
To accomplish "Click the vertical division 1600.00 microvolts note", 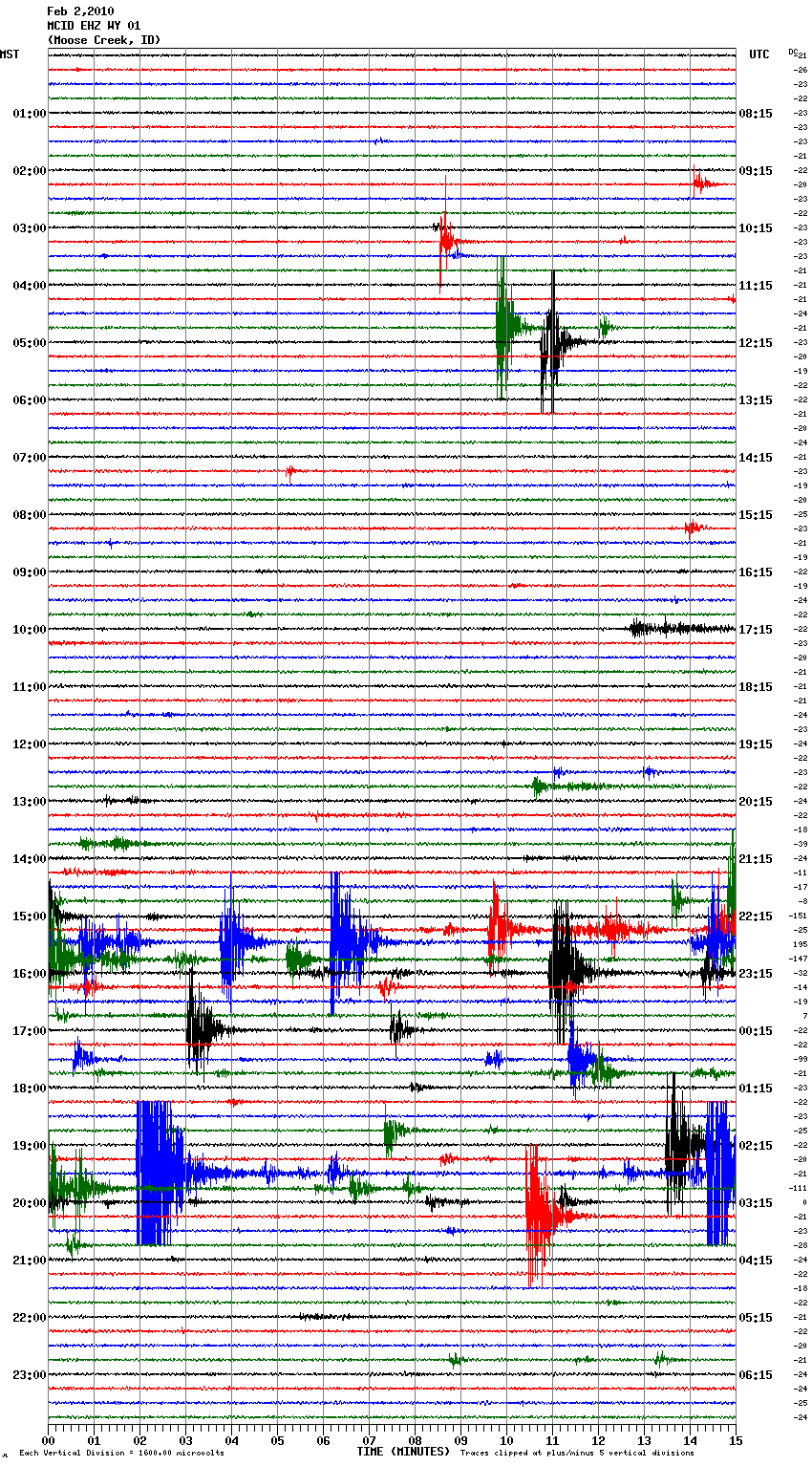I will (121, 1453).
